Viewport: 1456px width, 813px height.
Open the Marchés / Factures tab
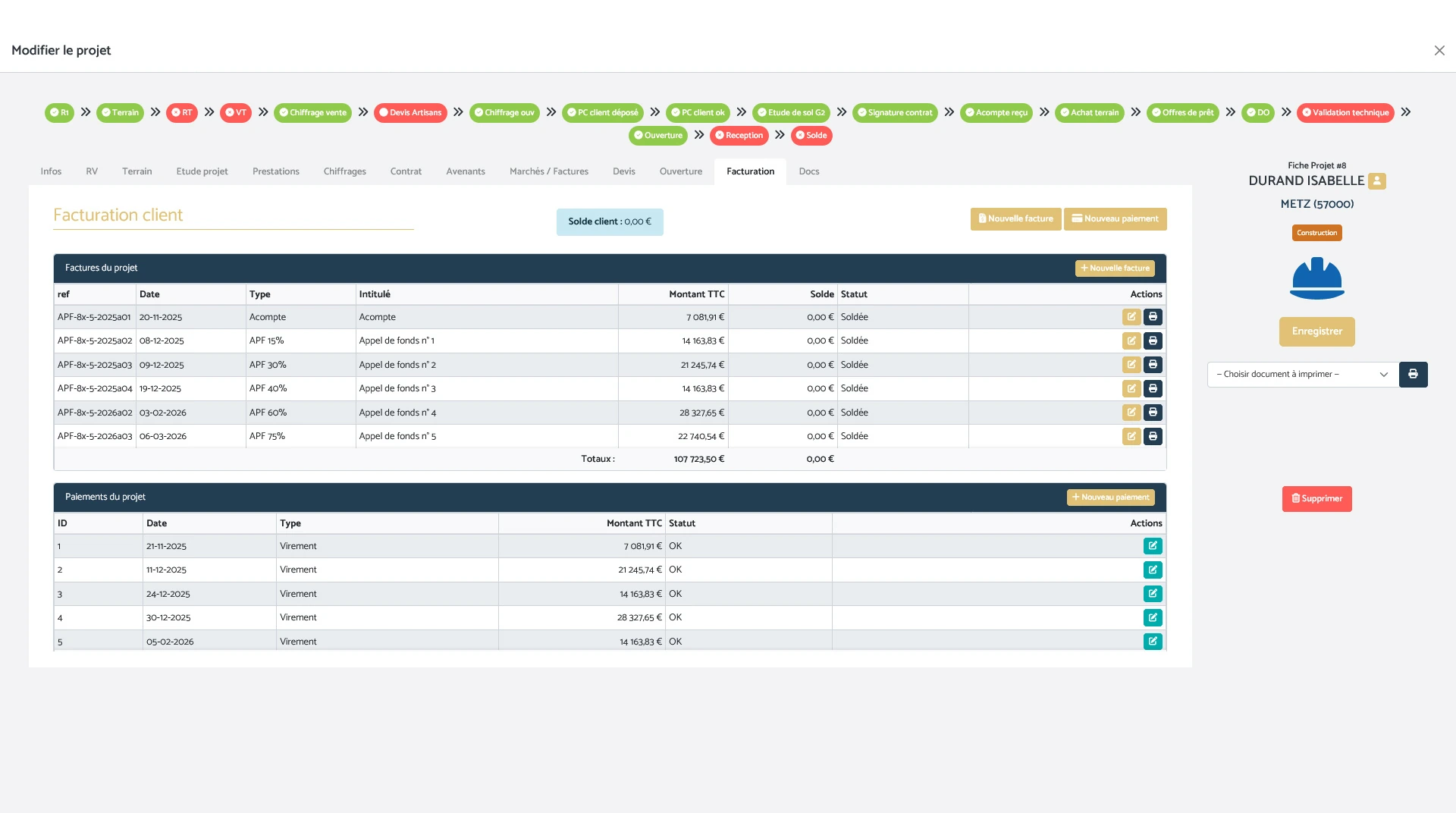(548, 171)
